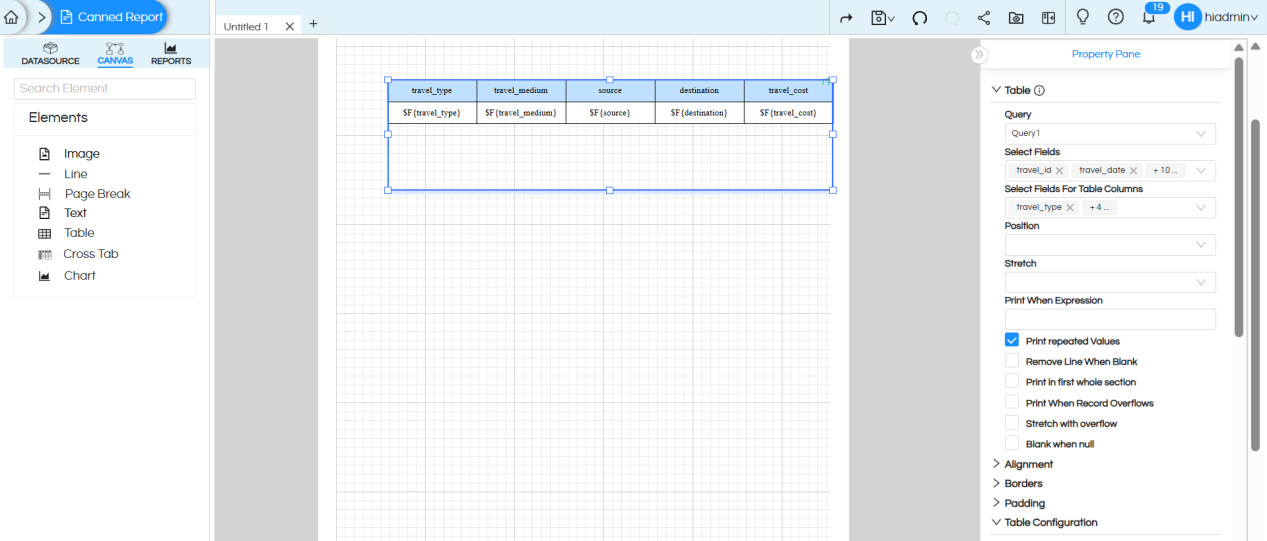The image size is (1267, 541).
Task: Click the + 10 ... more fields tag
Action: [x=1167, y=171]
